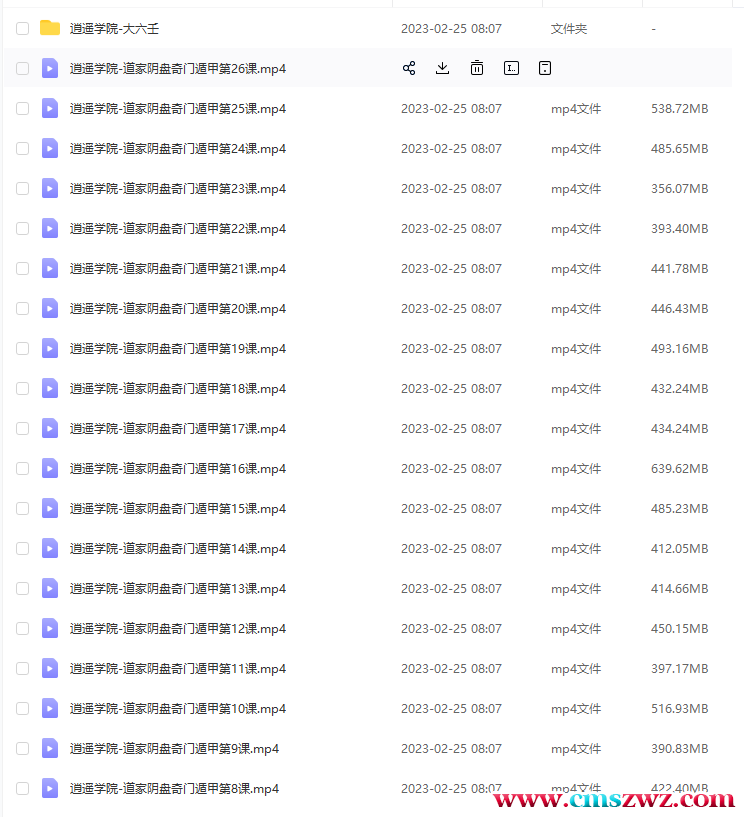Open the 逍遥学院-大六壬 folder name
744x817 pixels.
(x=115, y=29)
